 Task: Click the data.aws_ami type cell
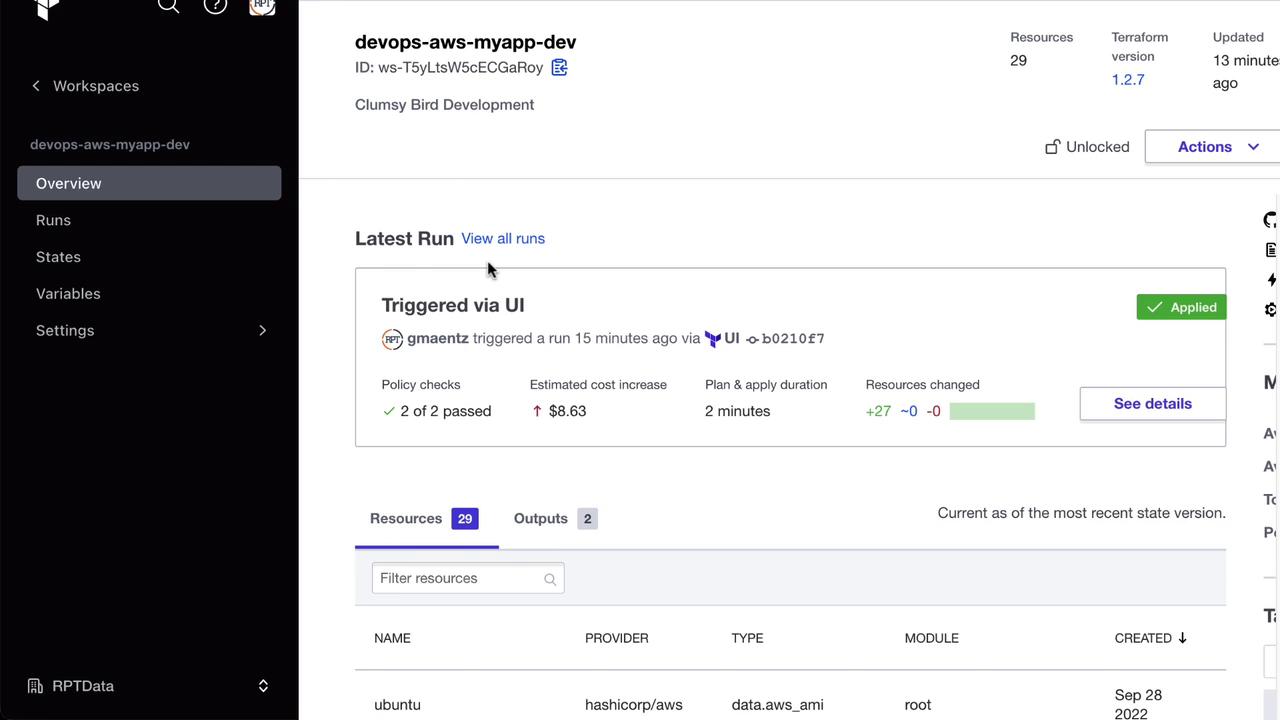click(x=778, y=705)
